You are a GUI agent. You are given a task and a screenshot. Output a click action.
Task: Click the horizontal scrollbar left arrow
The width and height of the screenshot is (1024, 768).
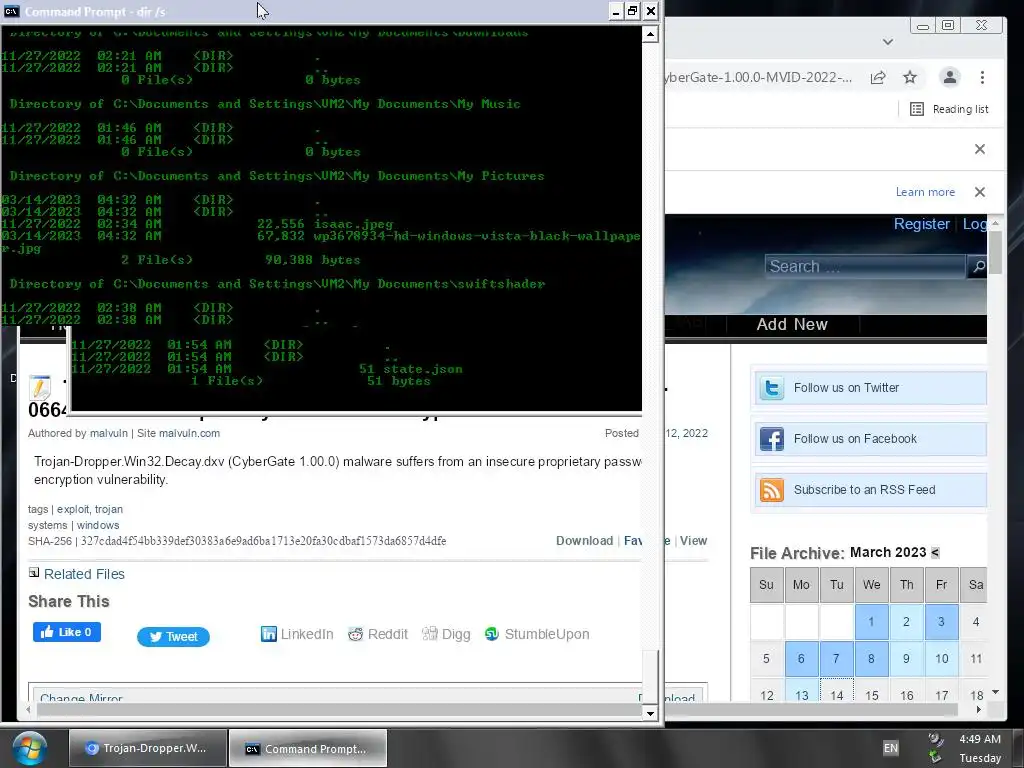click(27, 709)
